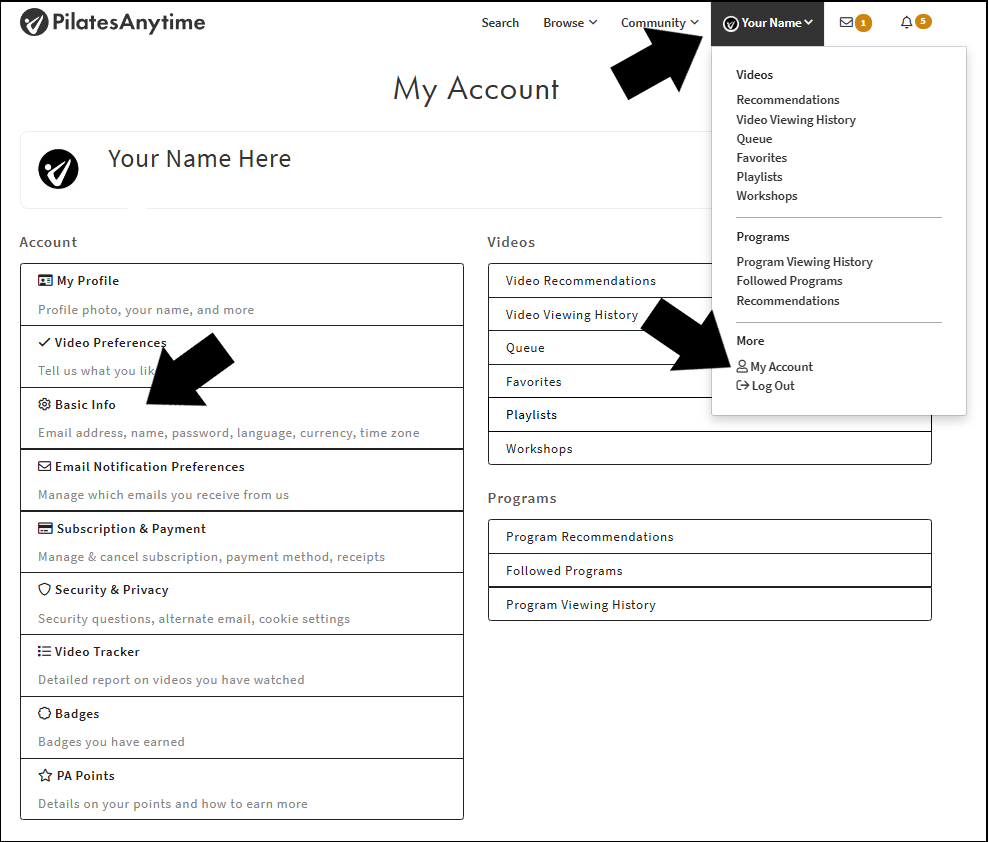Open Program Viewing History in Programs list
Screen dimensions: 989x842
710,604
